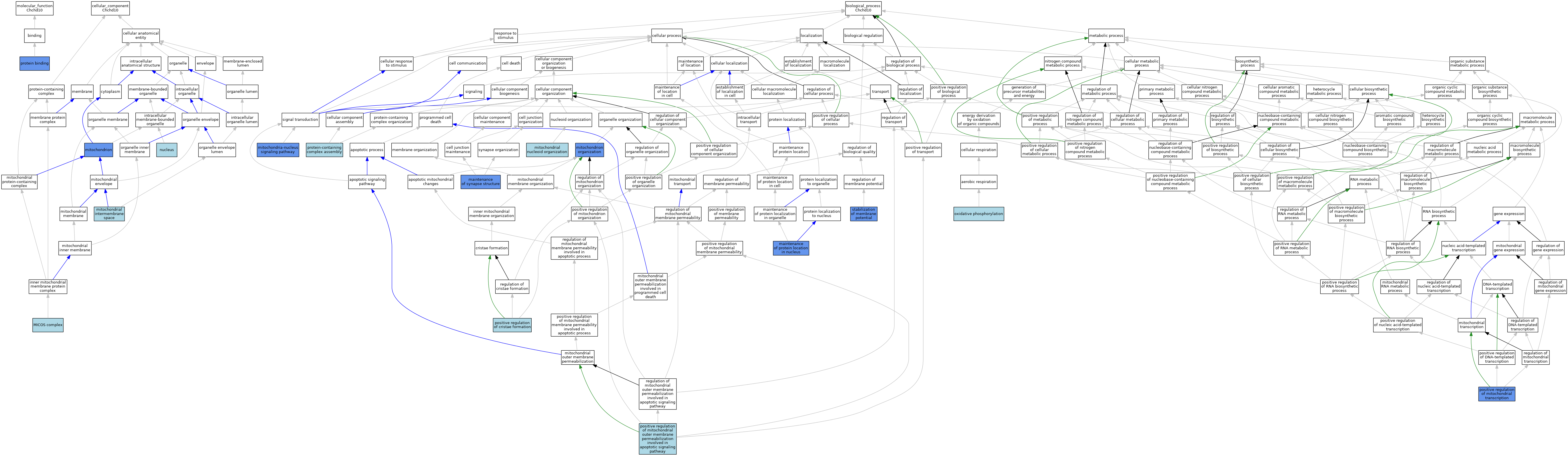Select the 'gene expression' node
This screenshot has height=456, width=1568.
pyautogui.click(x=1509, y=214)
